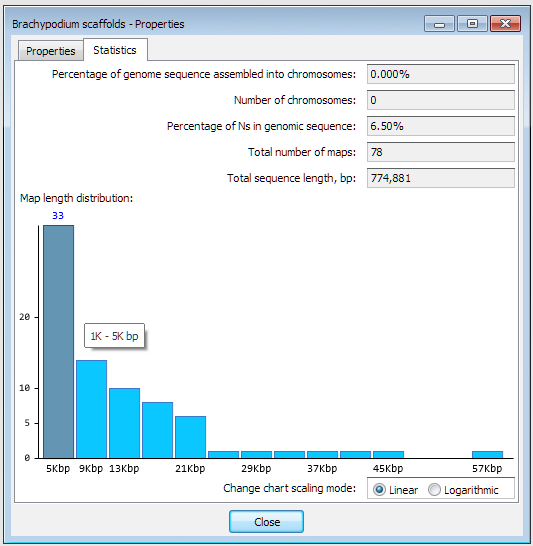This screenshot has width=533, height=546.
Task: Click the Total sequence length field
Action: (x=441, y=178)
